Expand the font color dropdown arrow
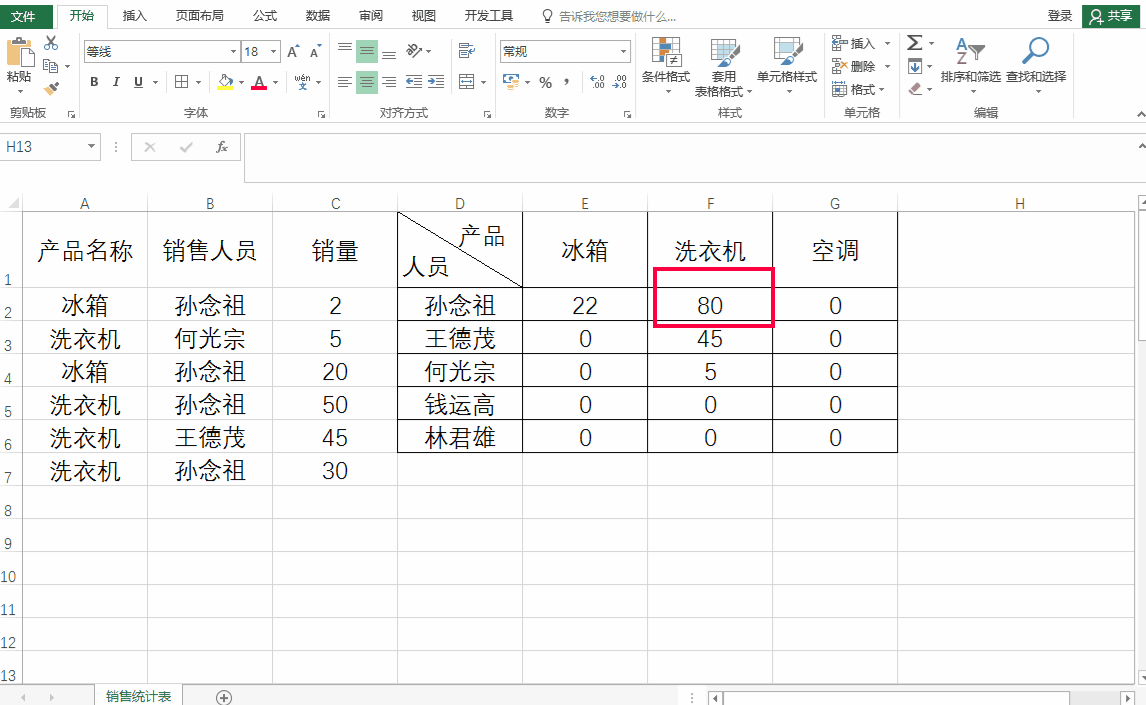The image size is (1146, 705). [276, 83]
